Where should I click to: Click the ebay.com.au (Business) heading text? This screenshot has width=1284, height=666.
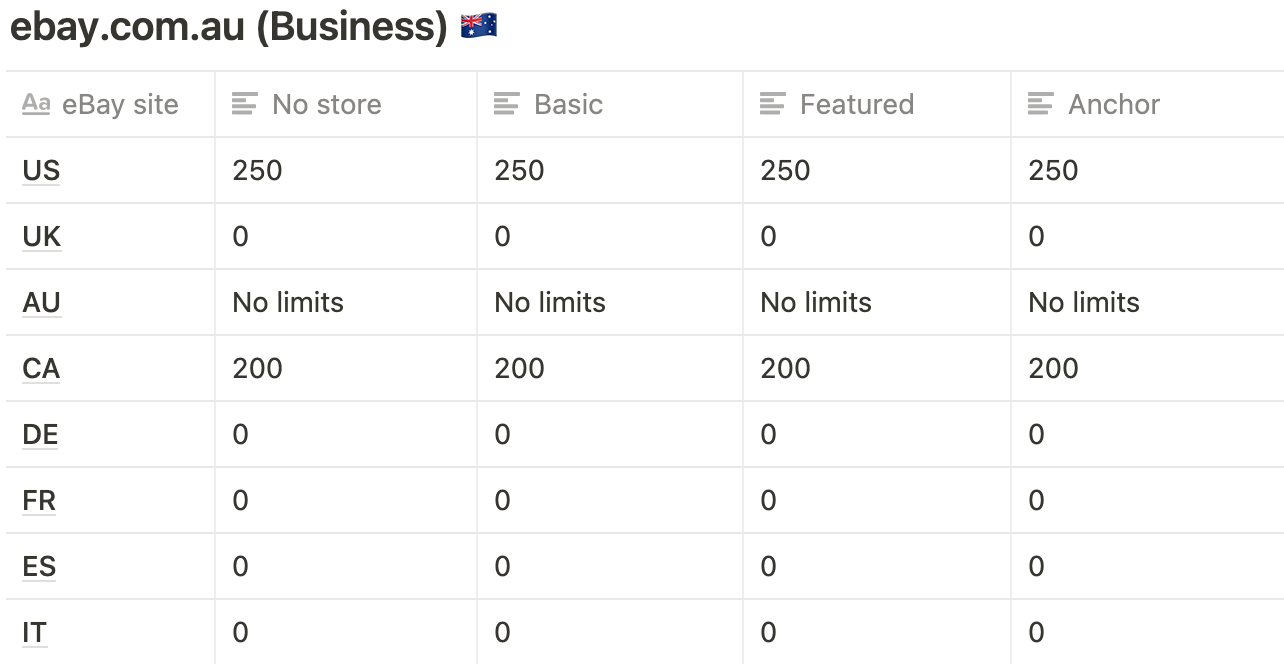tap(228, 27)
